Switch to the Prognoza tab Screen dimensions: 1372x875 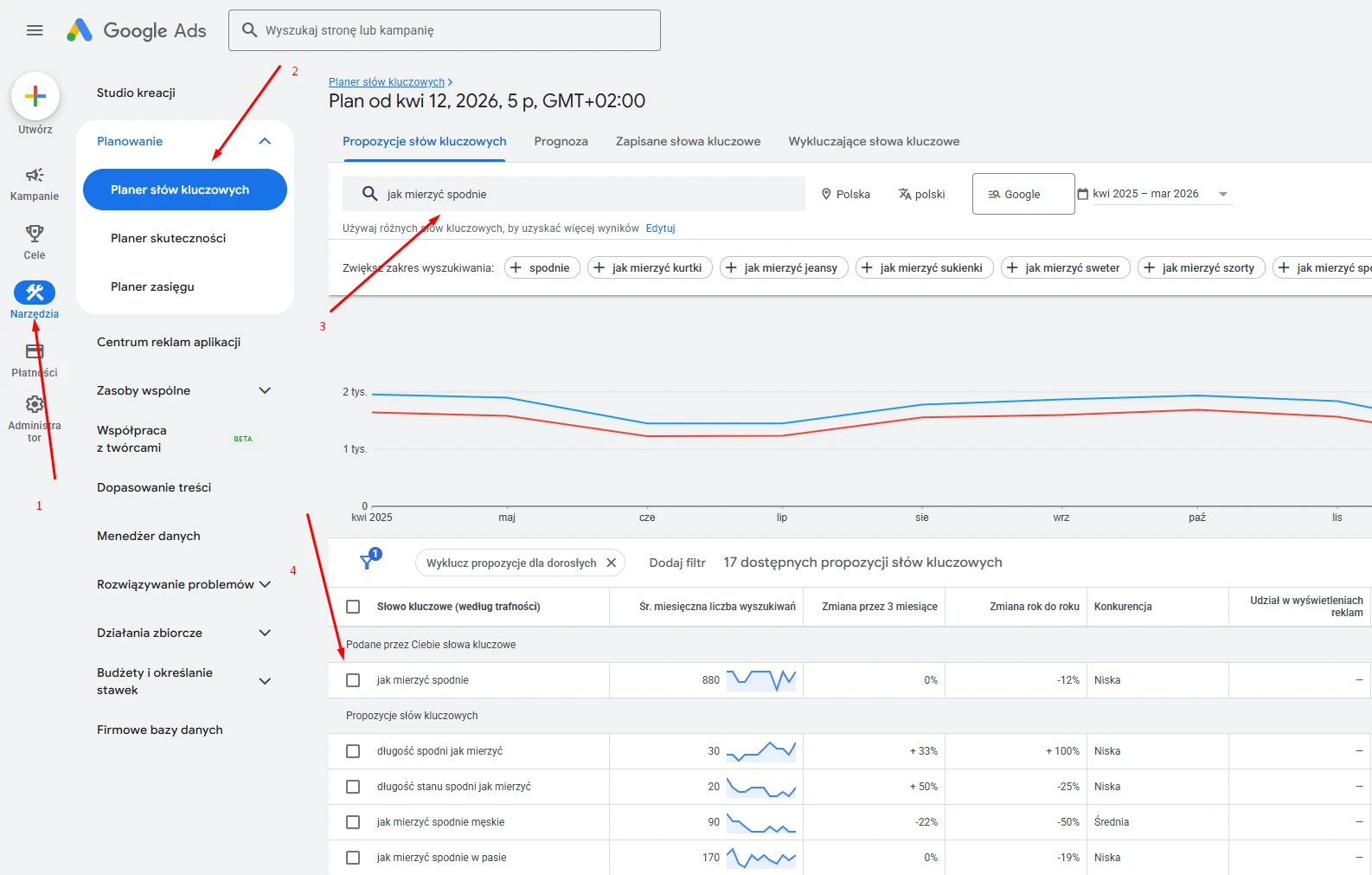561,141
